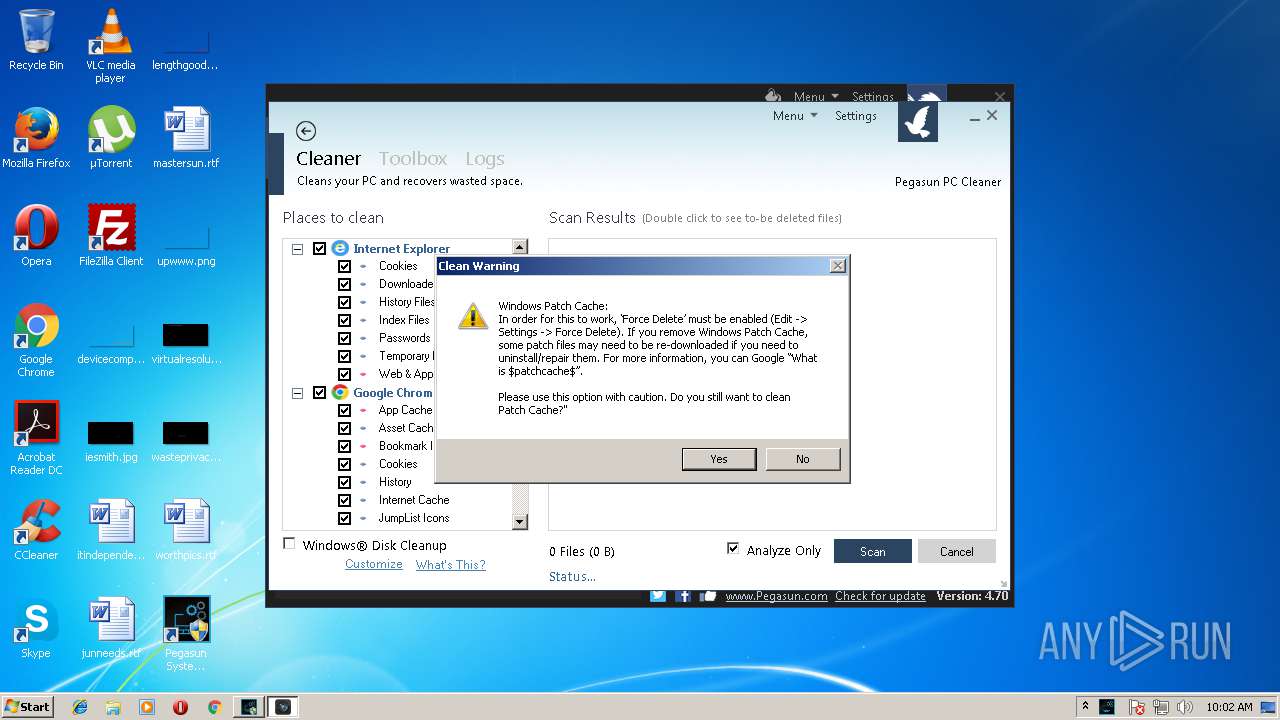The width and height of the screenshot is (1280, 720).
Task: Go back using the circled arrow icon
Action: pos(306,131)
